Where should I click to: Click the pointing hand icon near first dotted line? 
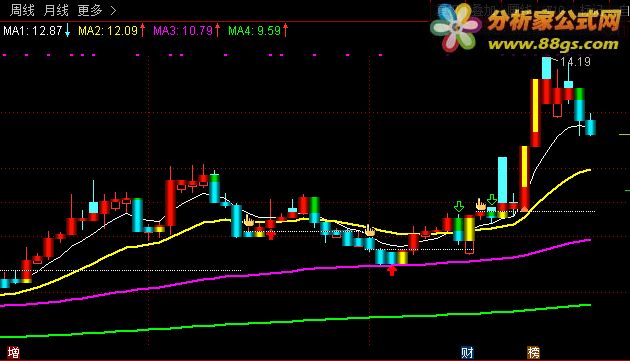(249, 220)
